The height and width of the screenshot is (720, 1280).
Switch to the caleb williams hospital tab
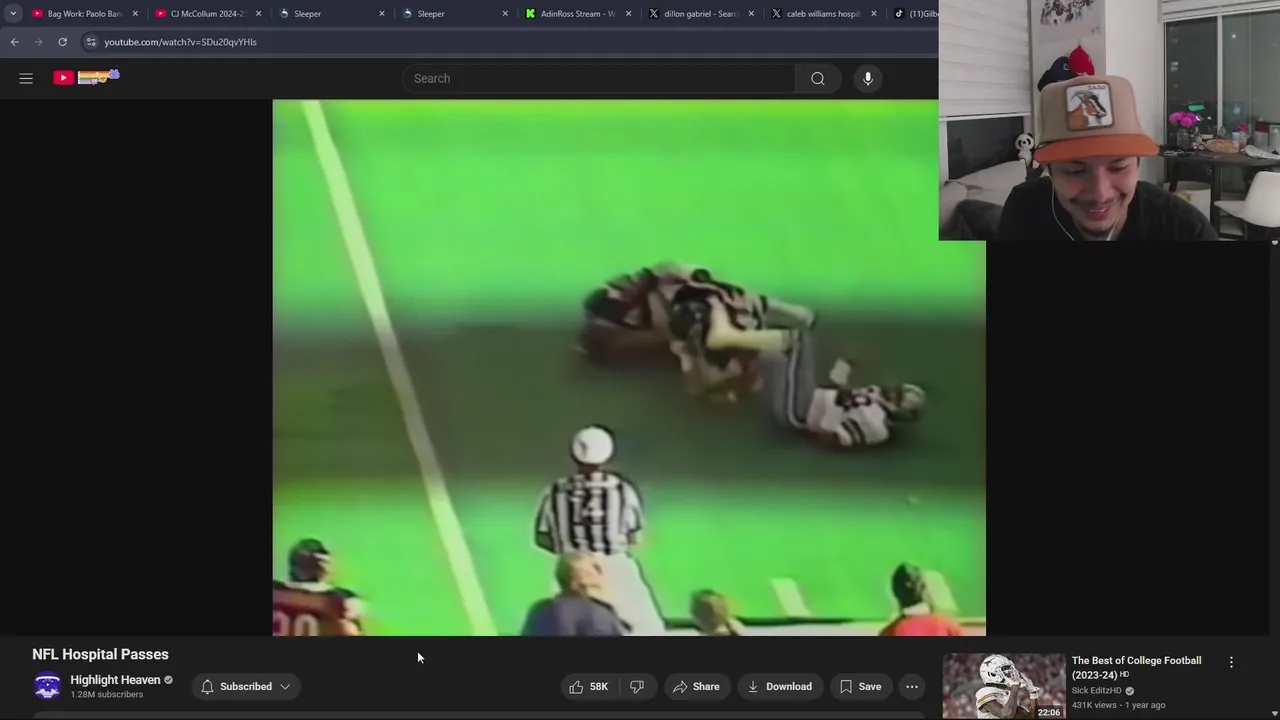pyautogui.click(x=817, y=14)
